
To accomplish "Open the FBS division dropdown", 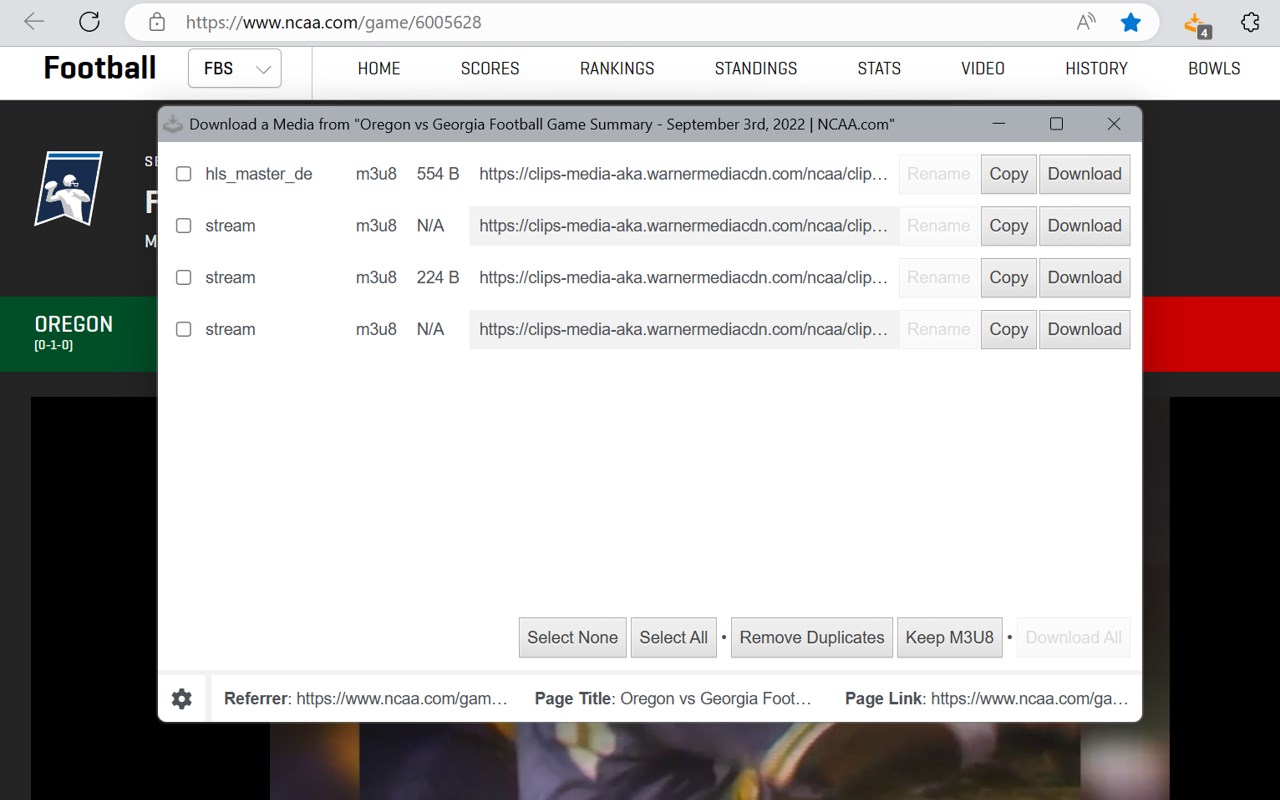I will point(235,68).
